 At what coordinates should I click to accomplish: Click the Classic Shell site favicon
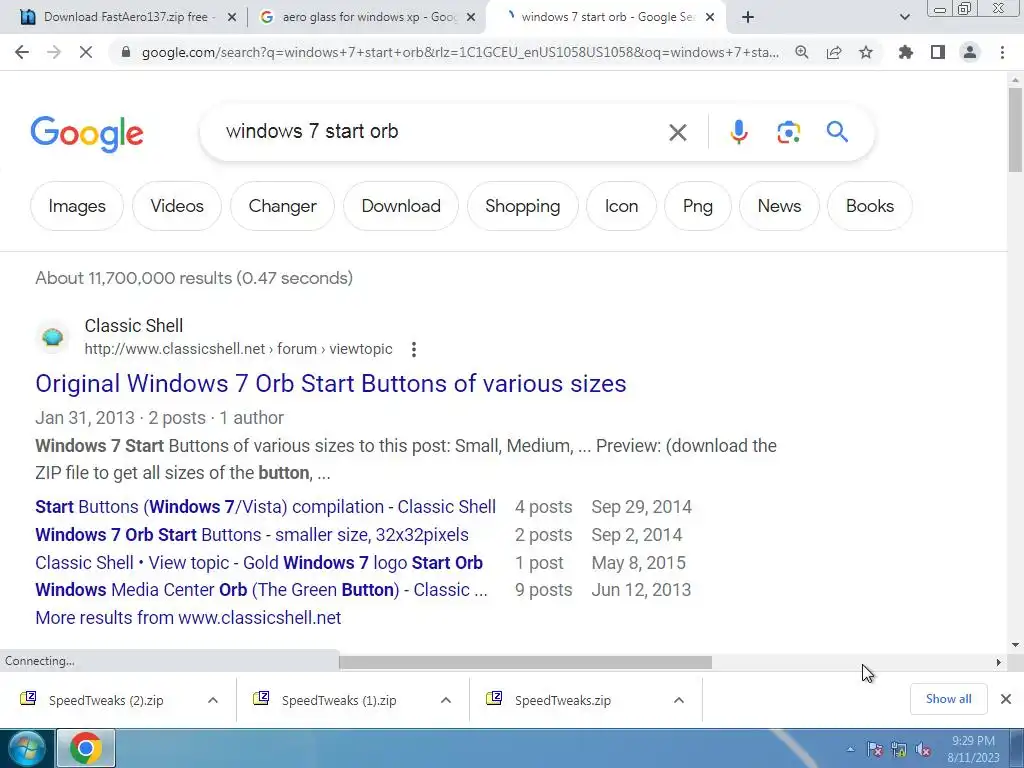tap(52, 337)
